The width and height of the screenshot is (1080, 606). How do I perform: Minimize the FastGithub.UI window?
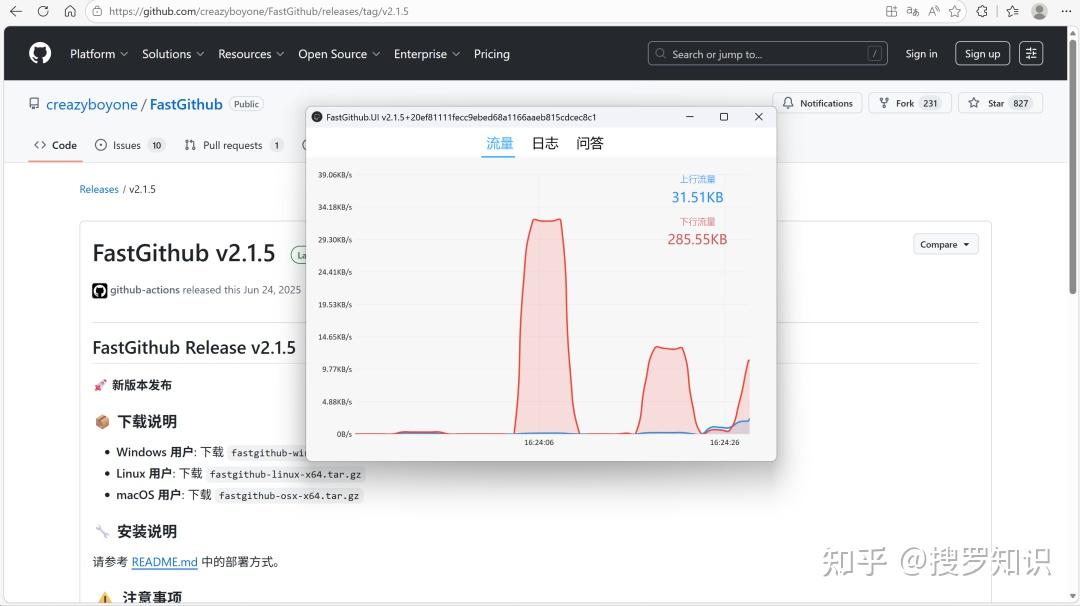[689, 117]
